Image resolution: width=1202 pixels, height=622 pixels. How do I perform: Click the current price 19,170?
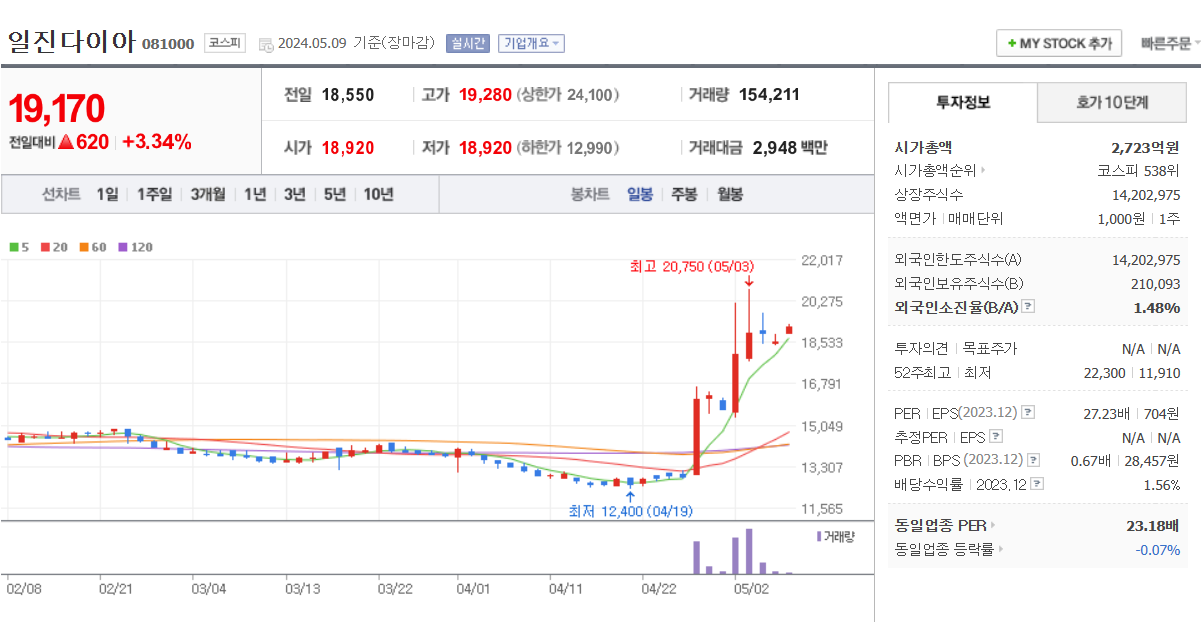coord(57,109)
